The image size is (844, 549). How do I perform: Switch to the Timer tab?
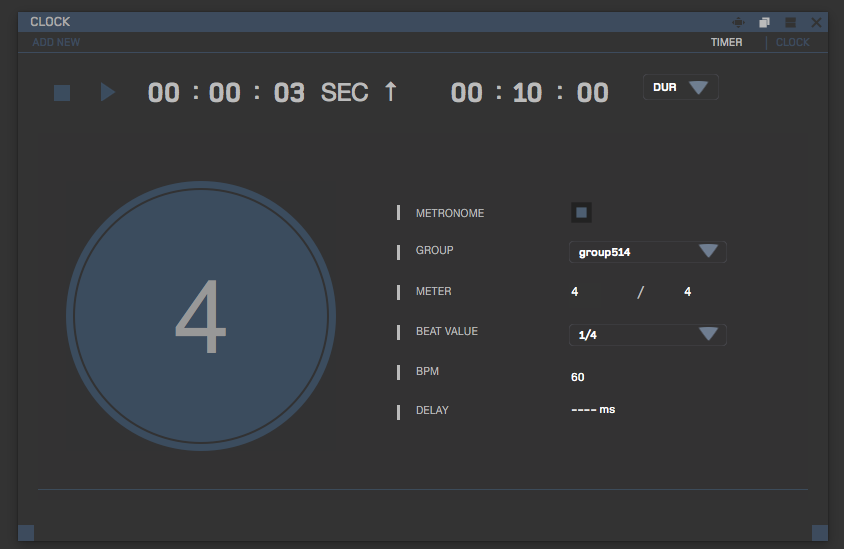(726, 42)
